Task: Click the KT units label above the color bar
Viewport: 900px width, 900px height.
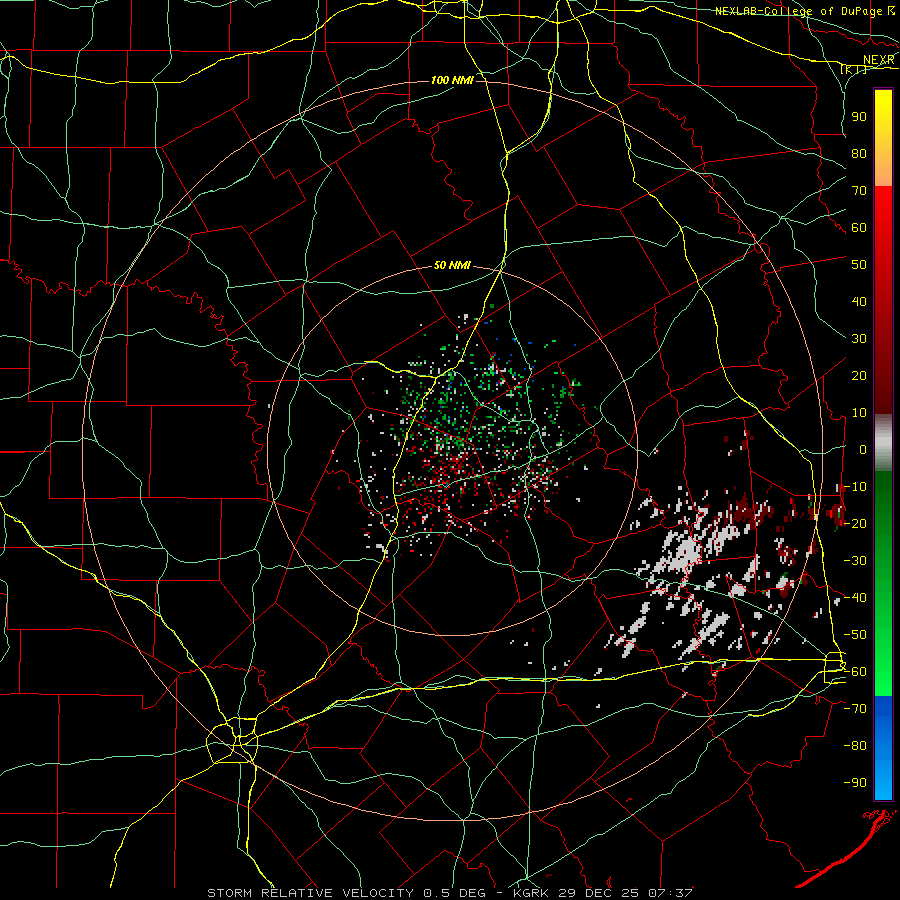Action: click(x=854, y=70)
